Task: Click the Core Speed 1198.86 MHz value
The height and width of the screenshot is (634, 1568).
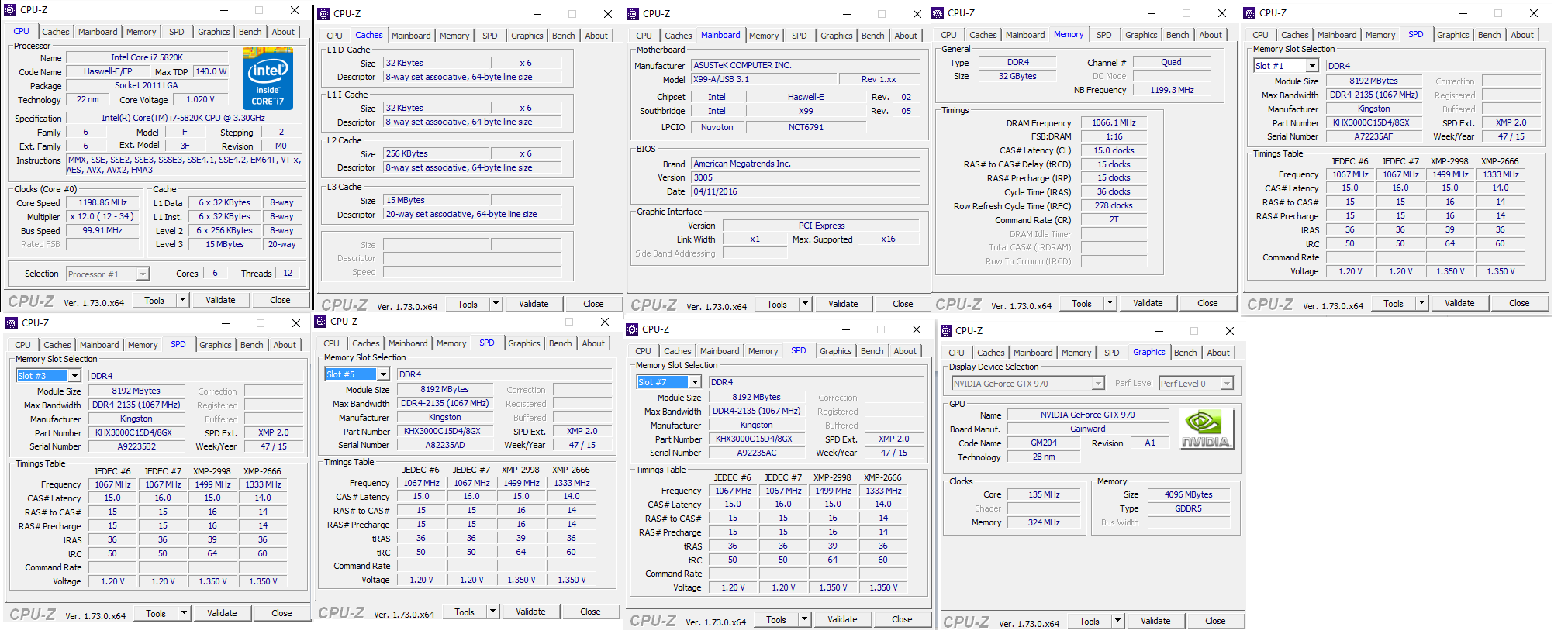Action: click(x=102, y=202)
